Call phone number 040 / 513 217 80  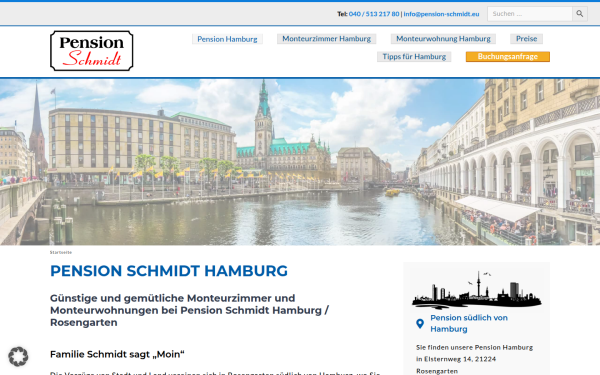[x=374, y=14]
